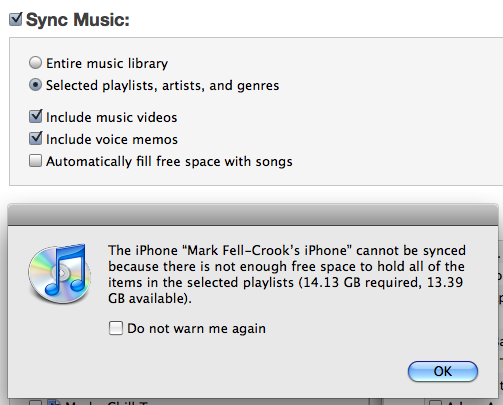503x405 pixels.
Task: Click the playlist icon beside partially hidden playlist
Action: point(54,402)
